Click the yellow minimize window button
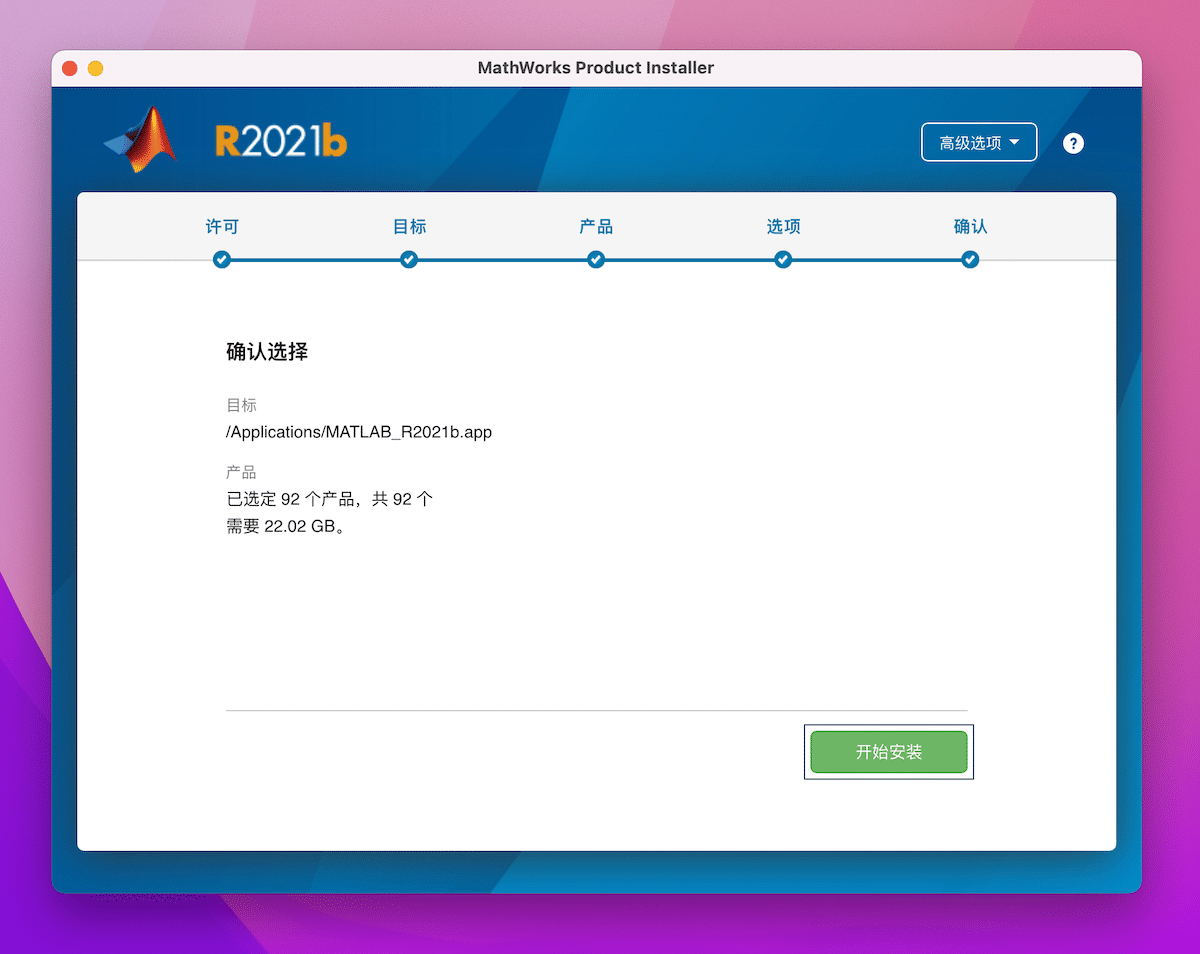 point(95,68)
